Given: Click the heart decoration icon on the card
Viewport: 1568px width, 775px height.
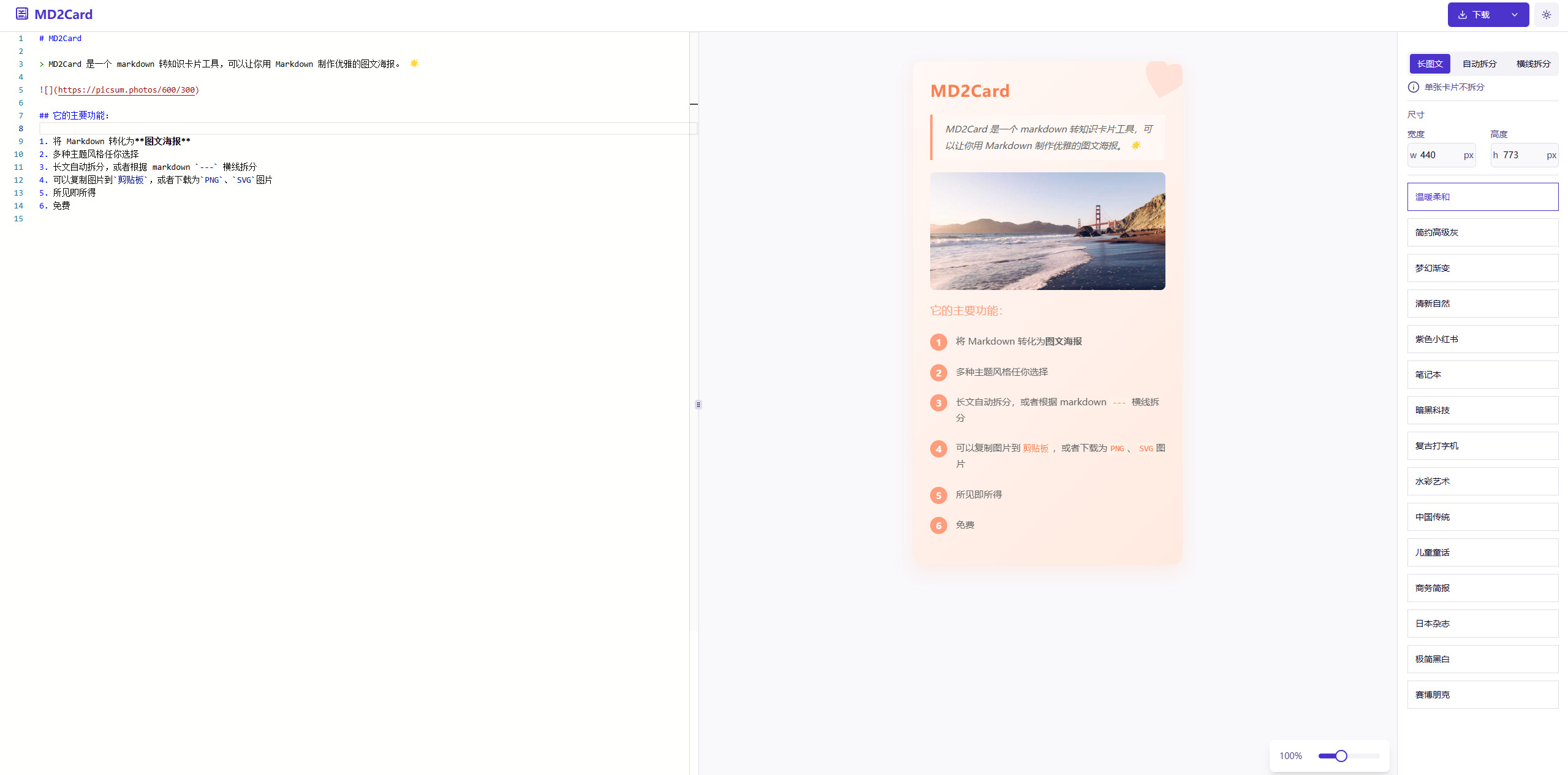Looking at the screenshot, I should pyautogui.click(x=1164, y=79).
